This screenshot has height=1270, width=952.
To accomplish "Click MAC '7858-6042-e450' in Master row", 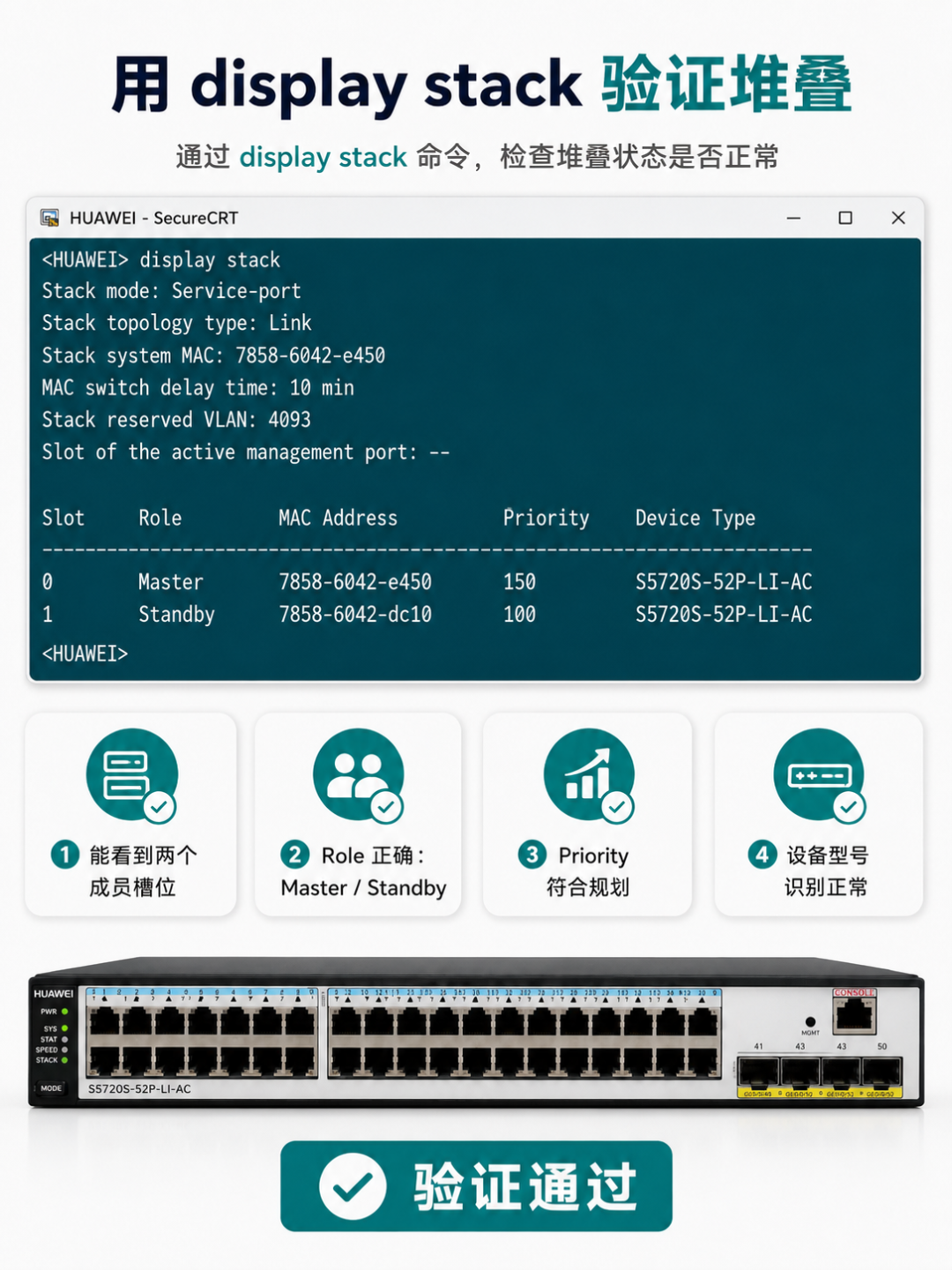I will (355, 582).
